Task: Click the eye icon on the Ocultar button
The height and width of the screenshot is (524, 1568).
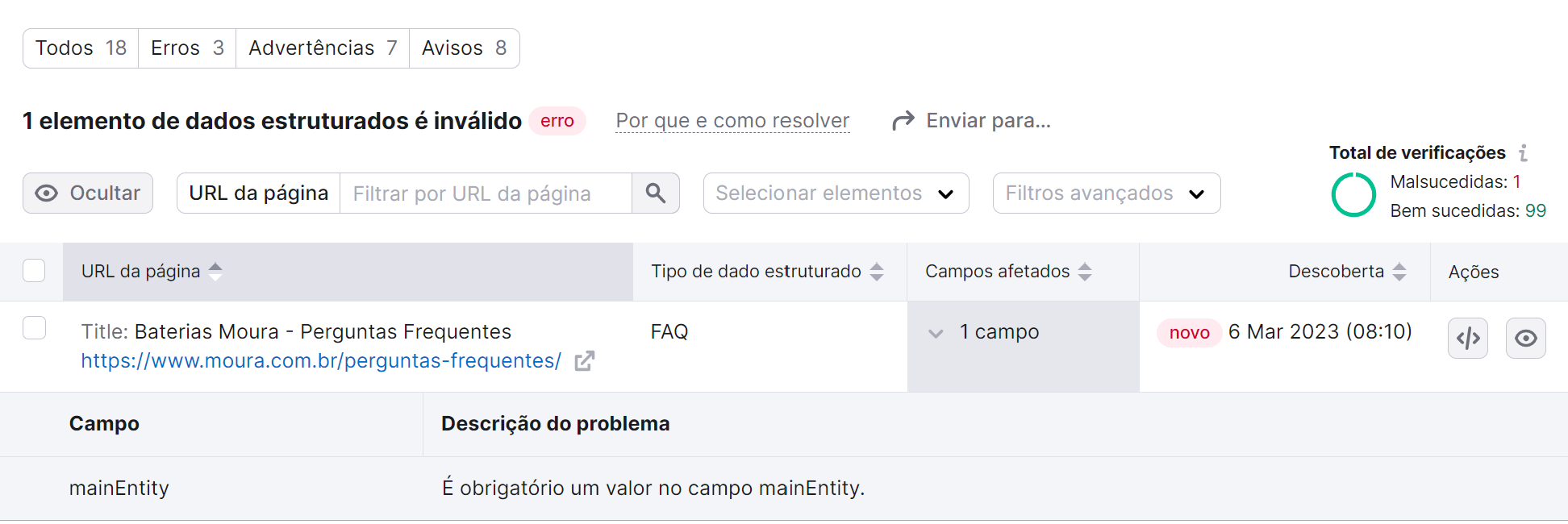Action: [x=49, y=193]
